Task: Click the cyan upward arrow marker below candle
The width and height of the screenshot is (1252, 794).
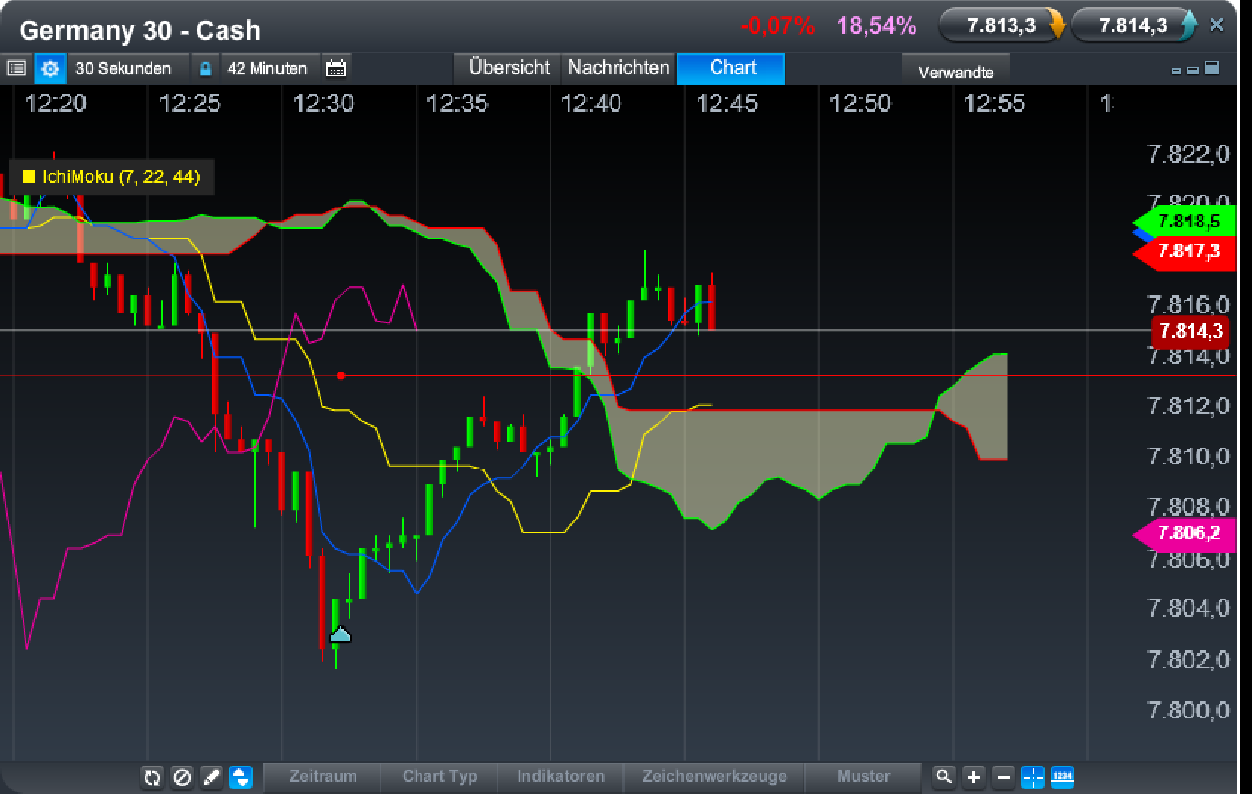Action: point(341,634)
